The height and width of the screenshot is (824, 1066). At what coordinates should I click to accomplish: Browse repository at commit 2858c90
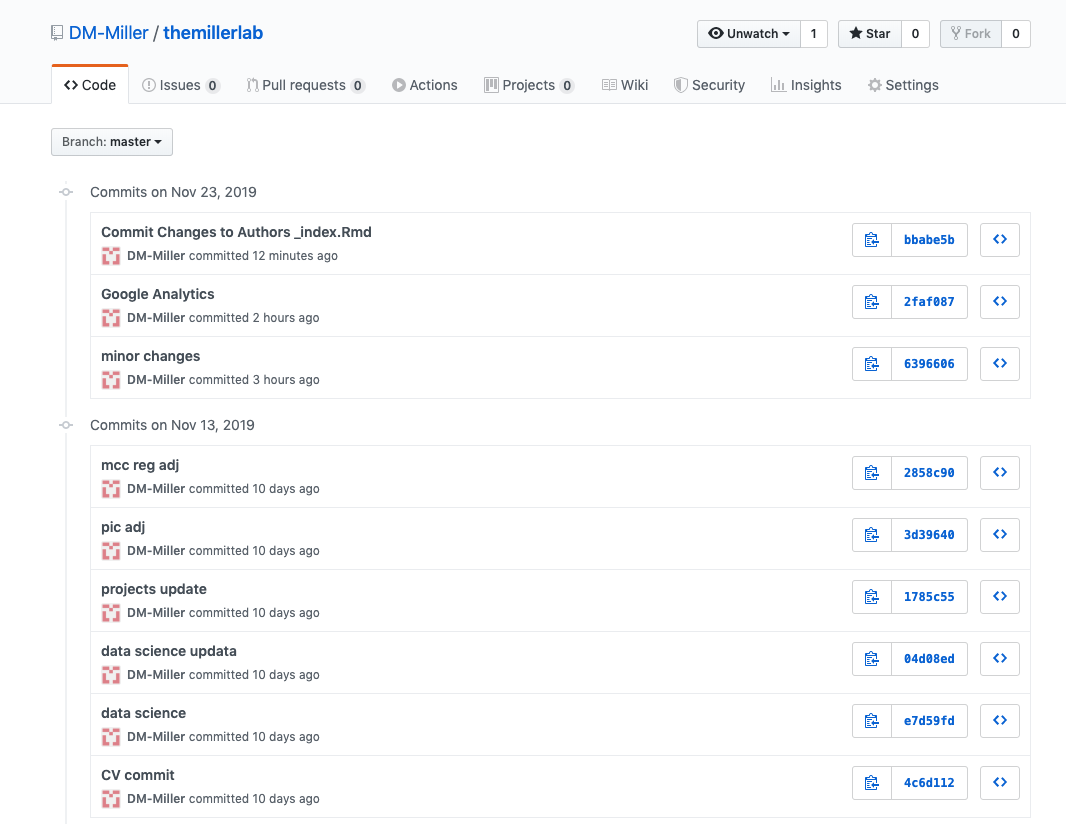coord(999,473)
